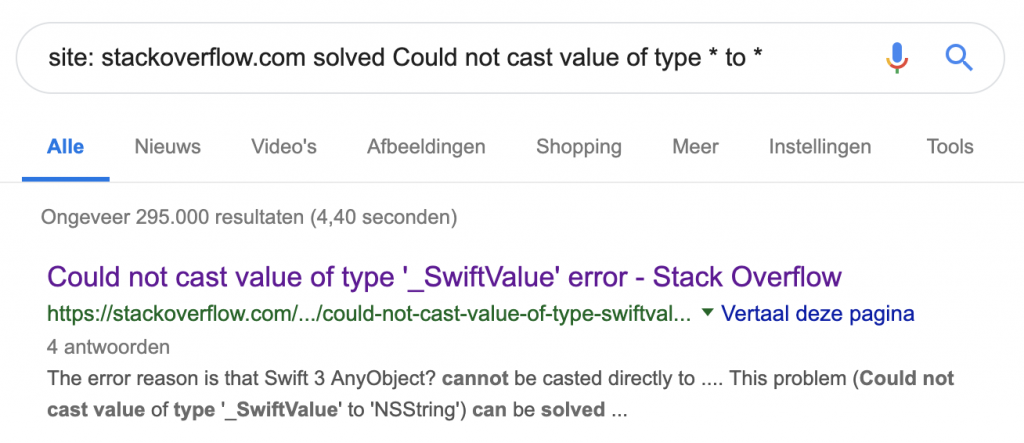Open the Instellingen menu
This screenshot has width=1024, height=443.
point(820,147)
